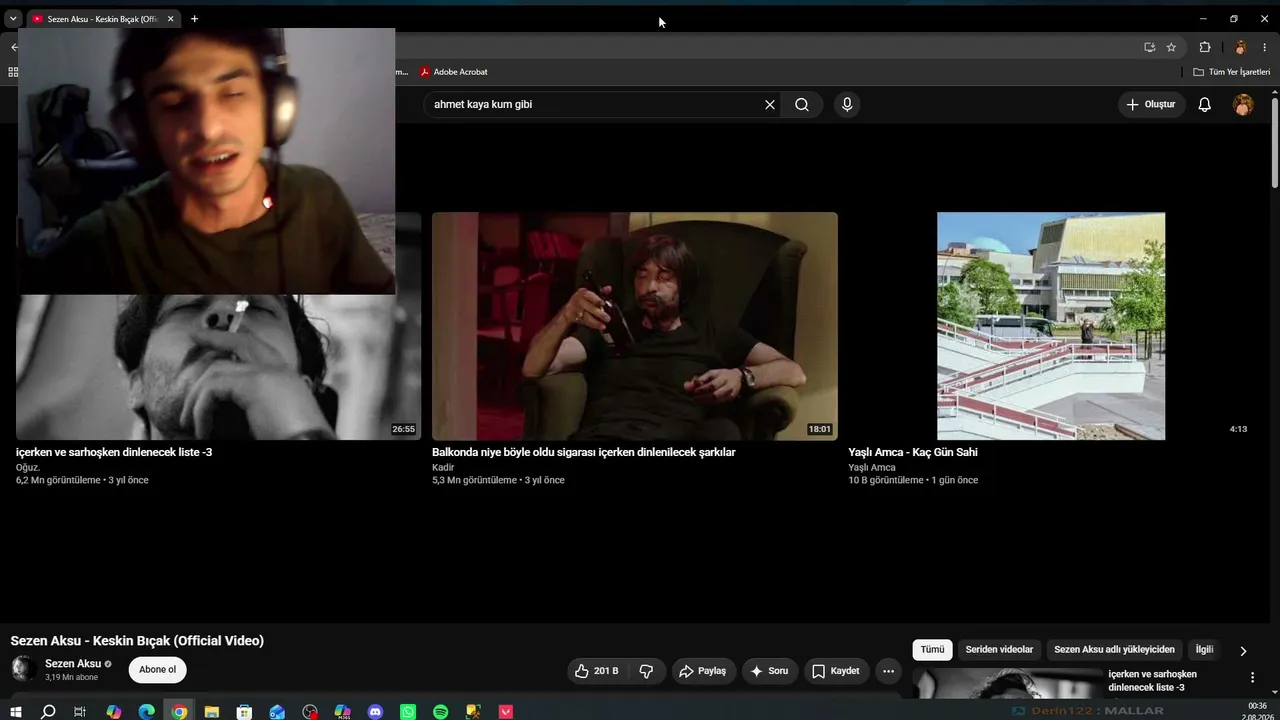Select Sezen Aksu adlı yükleyiciden chip

(1114, 650)
